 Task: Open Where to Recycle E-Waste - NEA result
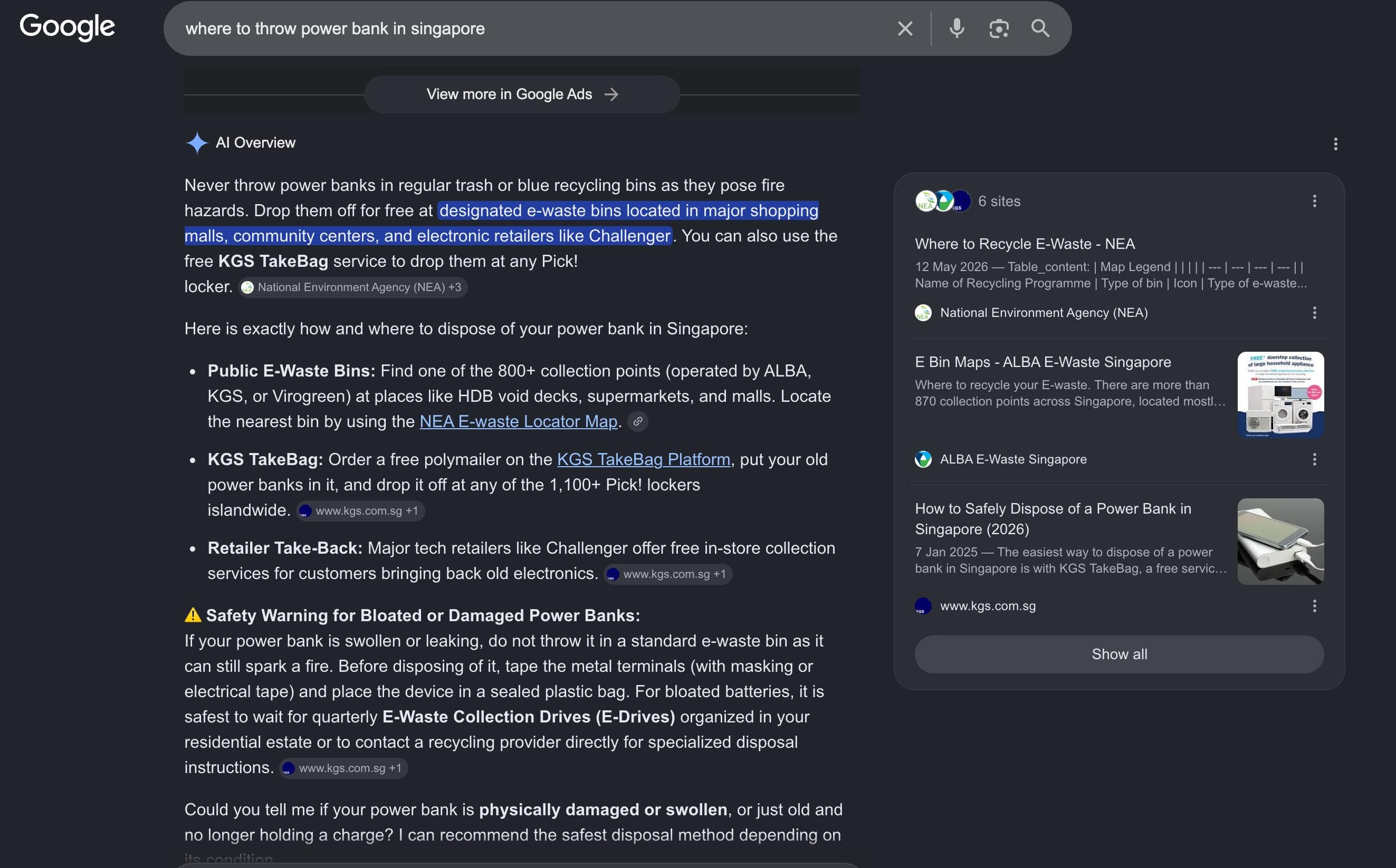coord(1025,244)
